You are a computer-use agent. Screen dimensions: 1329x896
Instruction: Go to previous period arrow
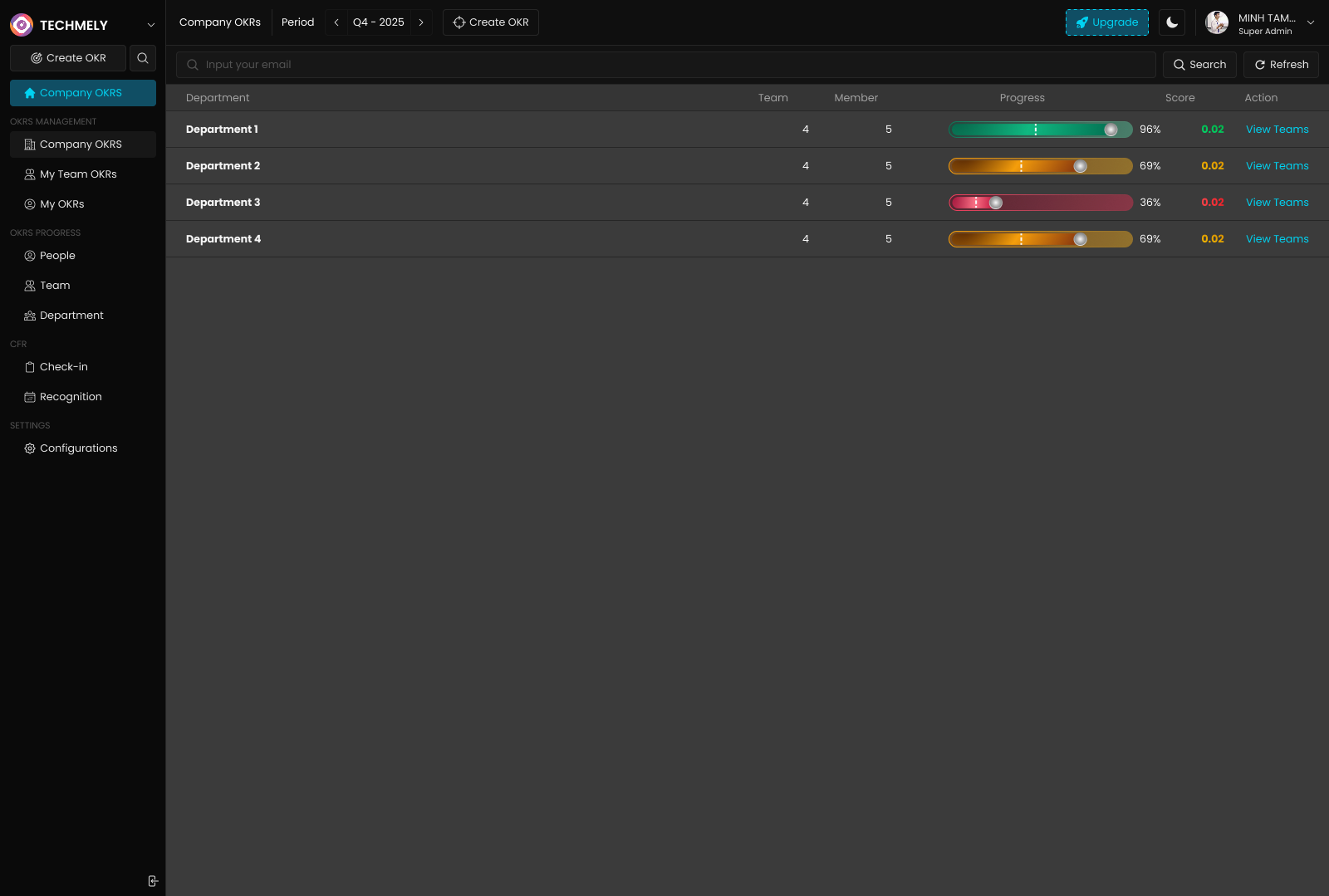(x=336, y=22)
